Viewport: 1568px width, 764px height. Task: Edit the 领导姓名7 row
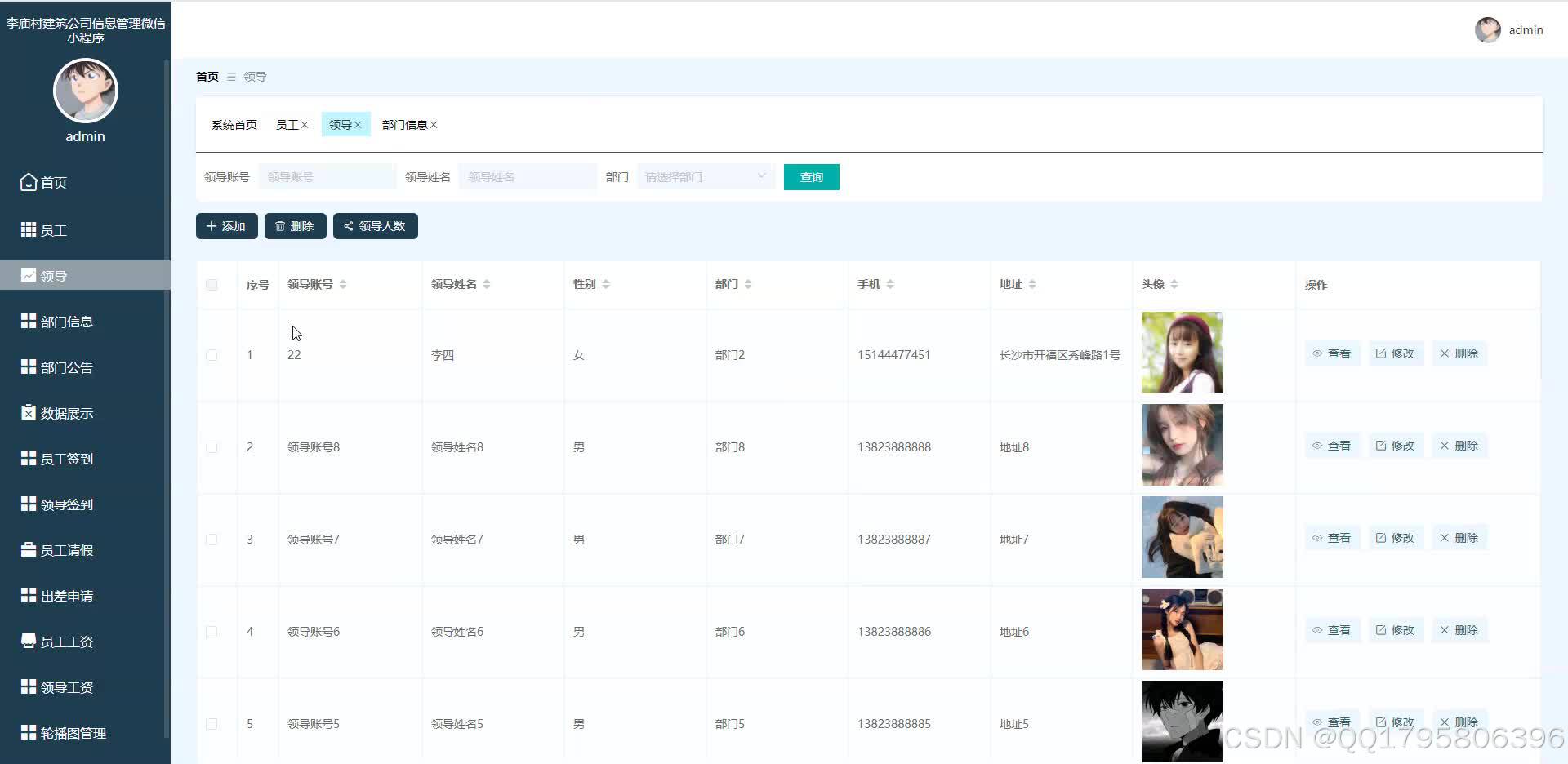coord(1396,538)
